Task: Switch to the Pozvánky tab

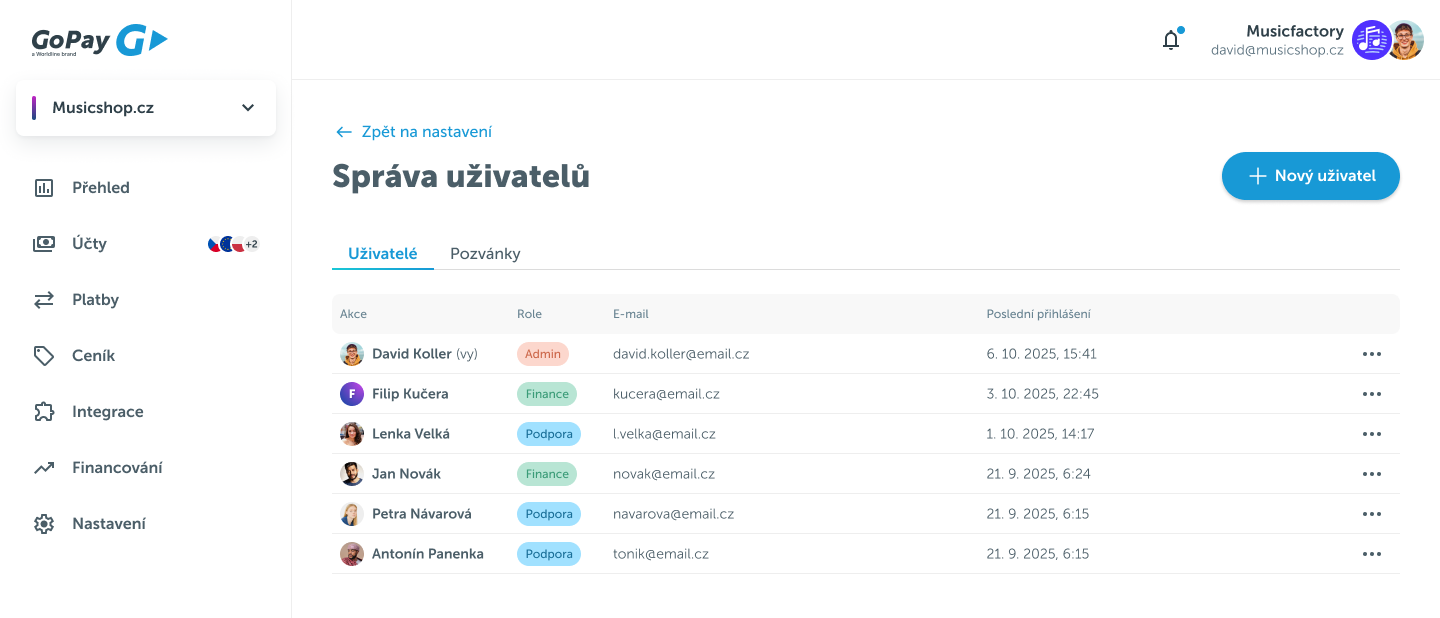Action: [485, 254]
